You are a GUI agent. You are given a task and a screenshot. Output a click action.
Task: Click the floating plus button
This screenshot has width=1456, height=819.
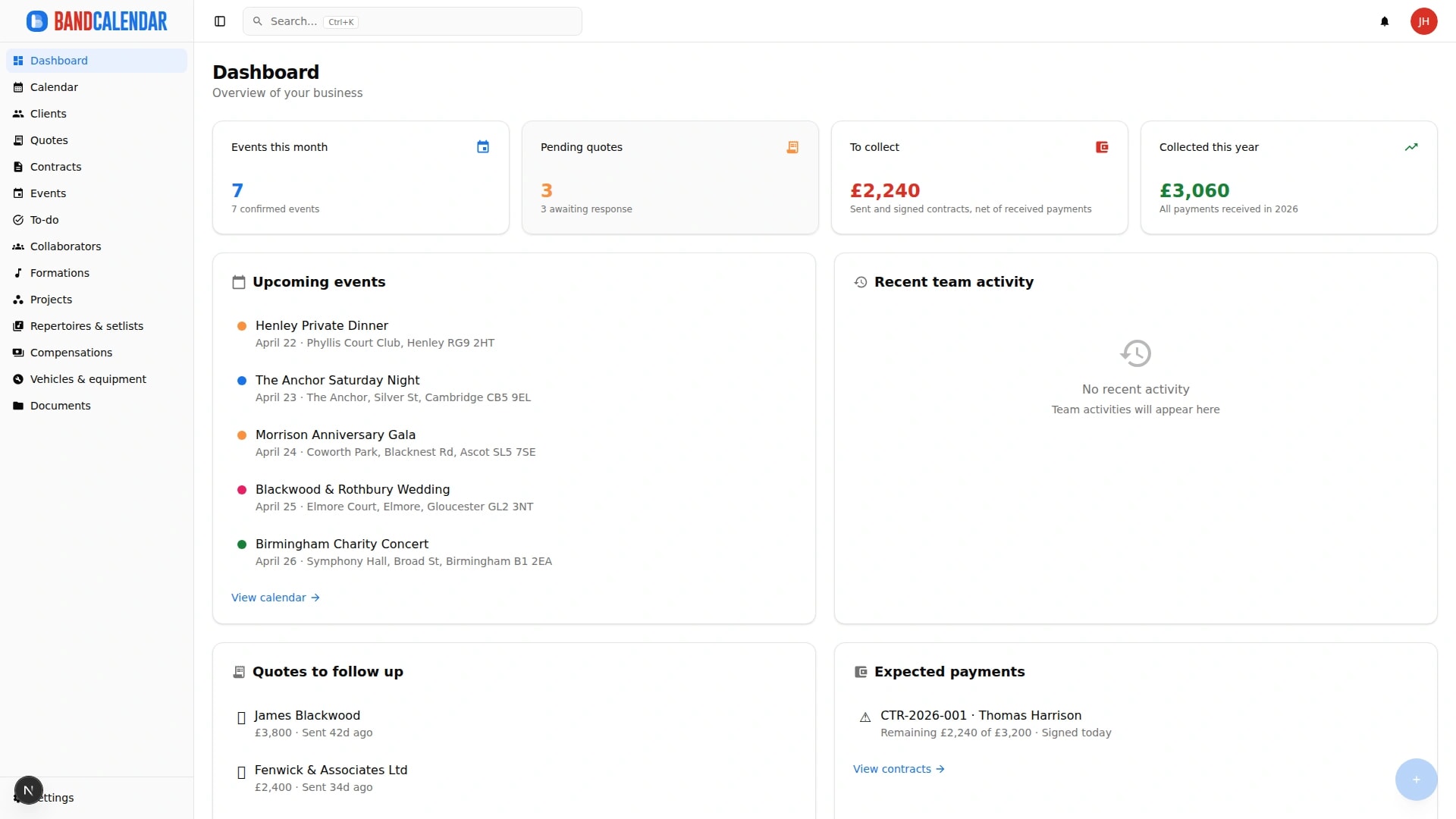[1416, 780]
